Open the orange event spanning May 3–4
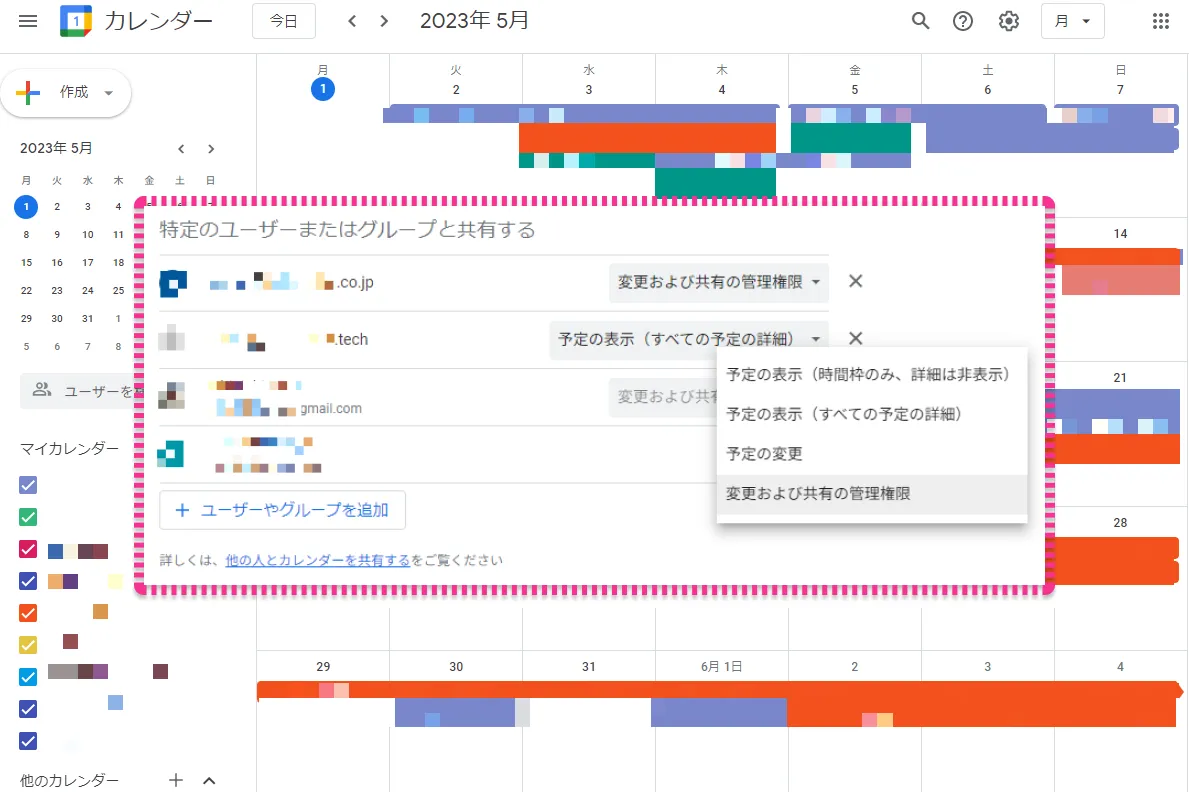This screenshot has height=792, width=1189. (648, 138)
